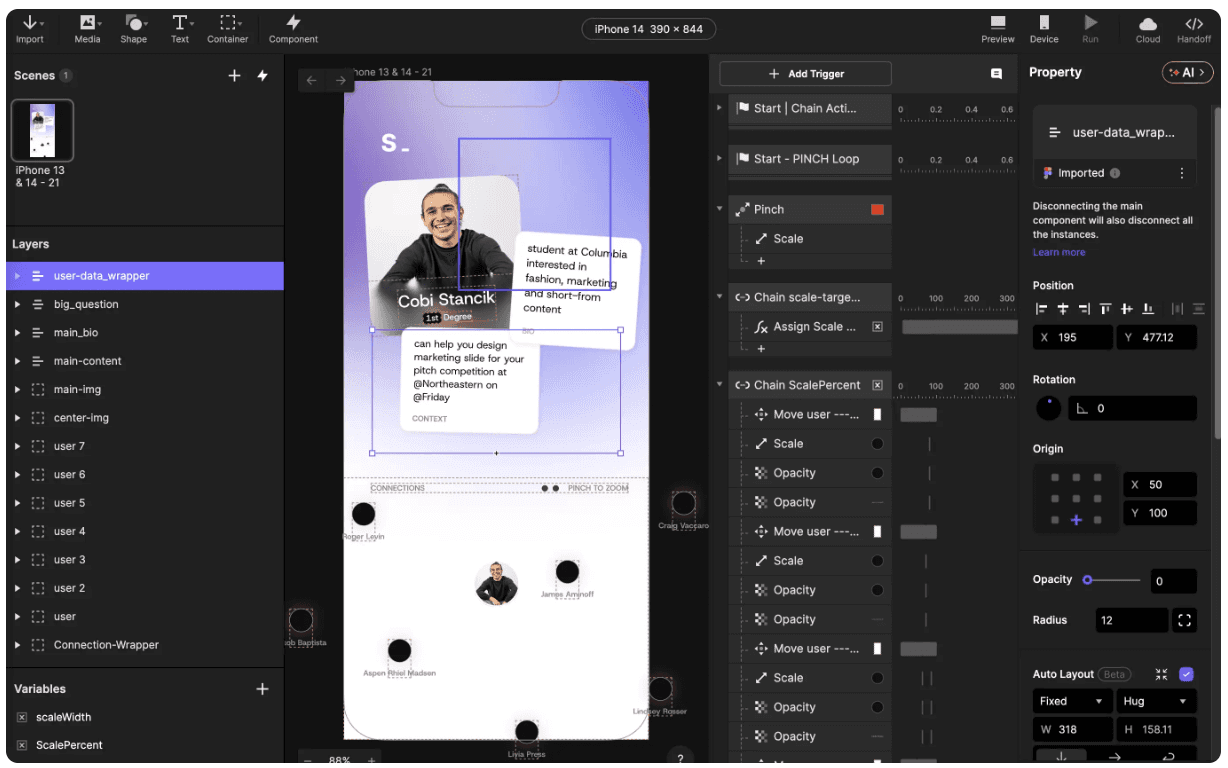This screenshot has height=768, width=1228.
Task: Open the Fixed width mode dropdown
Action: (x=1072, y=701)
